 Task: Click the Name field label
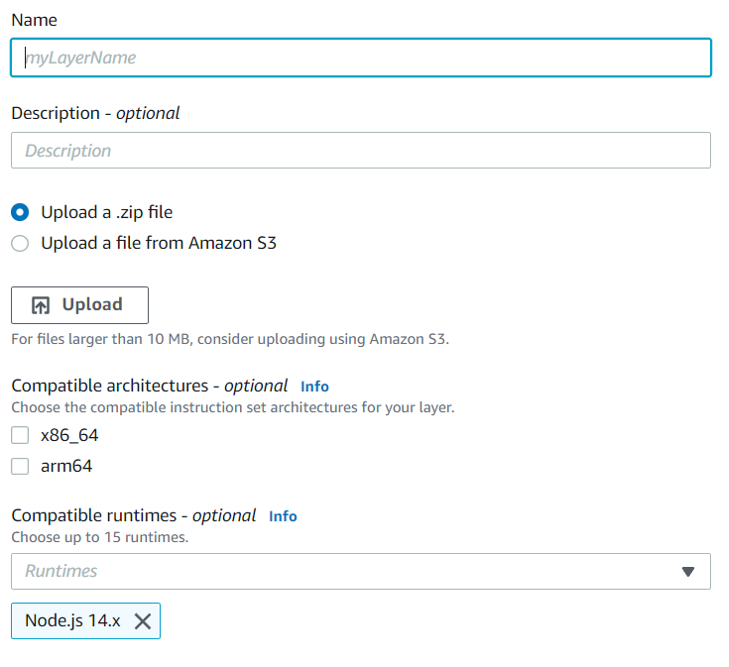point(34,20)
